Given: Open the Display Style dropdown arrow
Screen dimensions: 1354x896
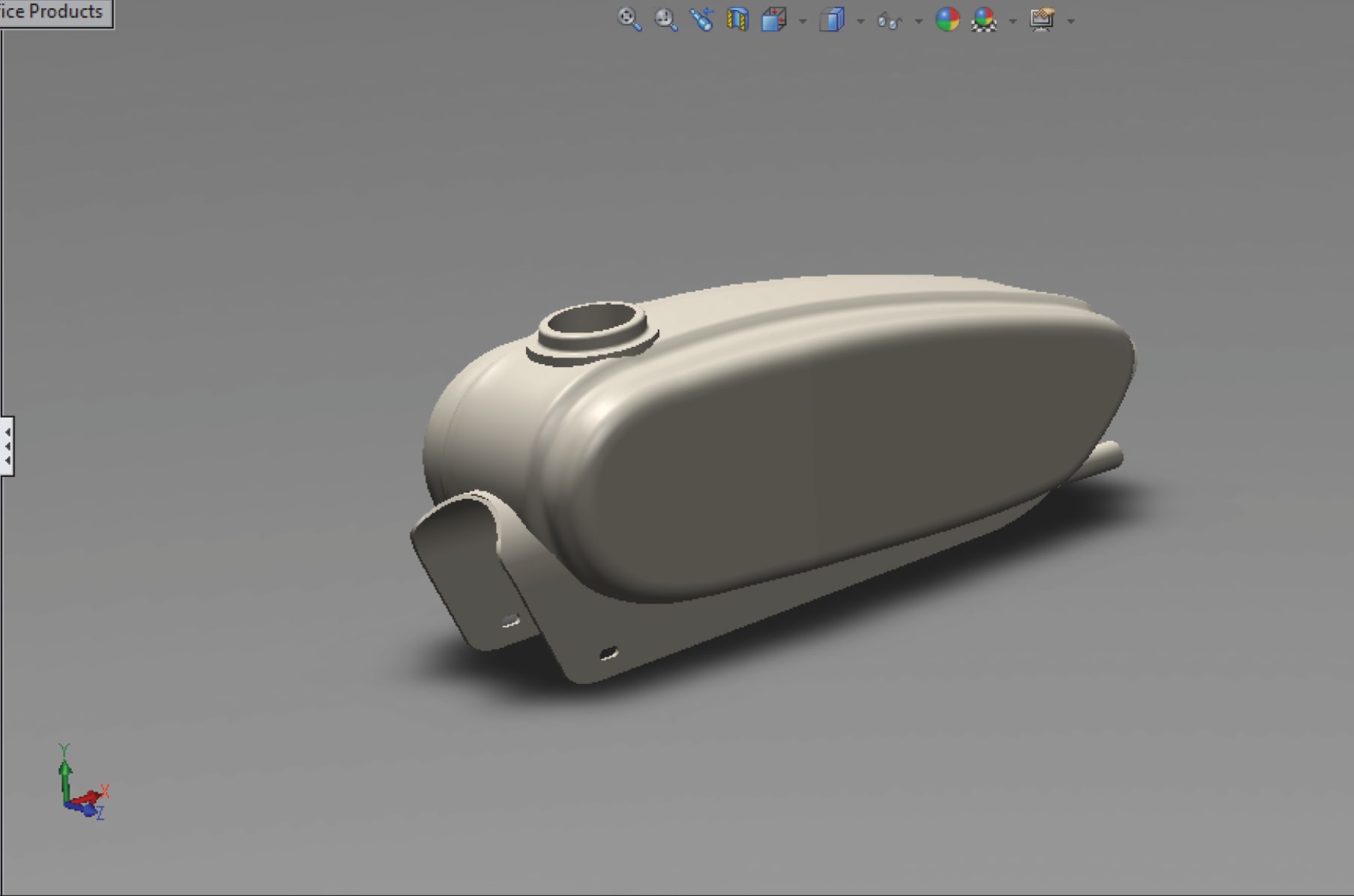Looking at the screenshot, I should click(x=859, y=21).
